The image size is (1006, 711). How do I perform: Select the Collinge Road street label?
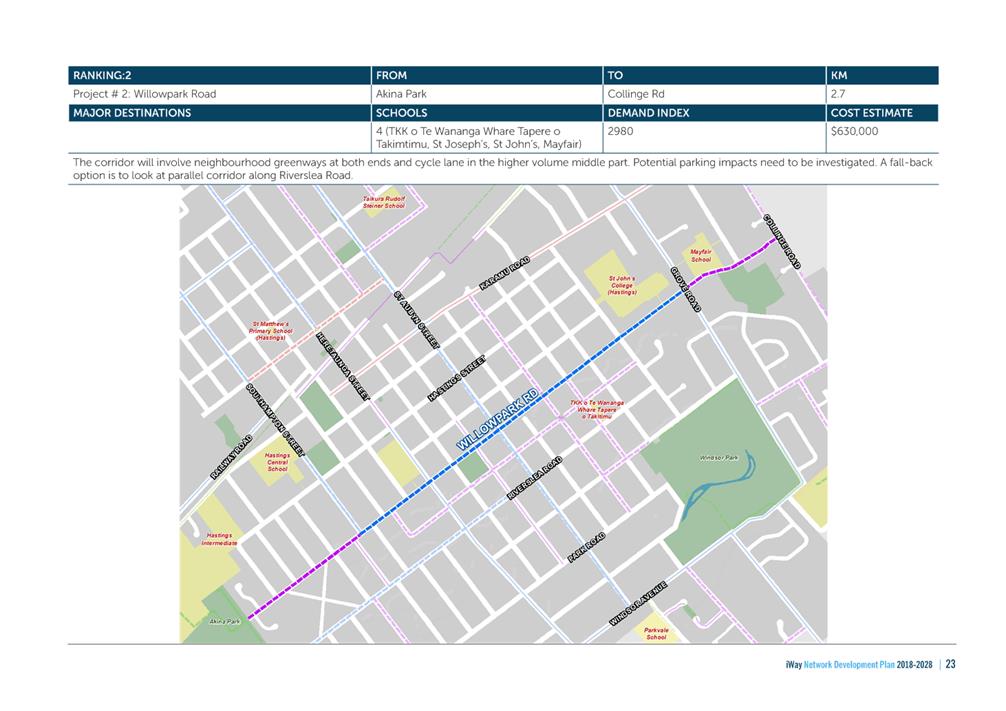(781, 242)
